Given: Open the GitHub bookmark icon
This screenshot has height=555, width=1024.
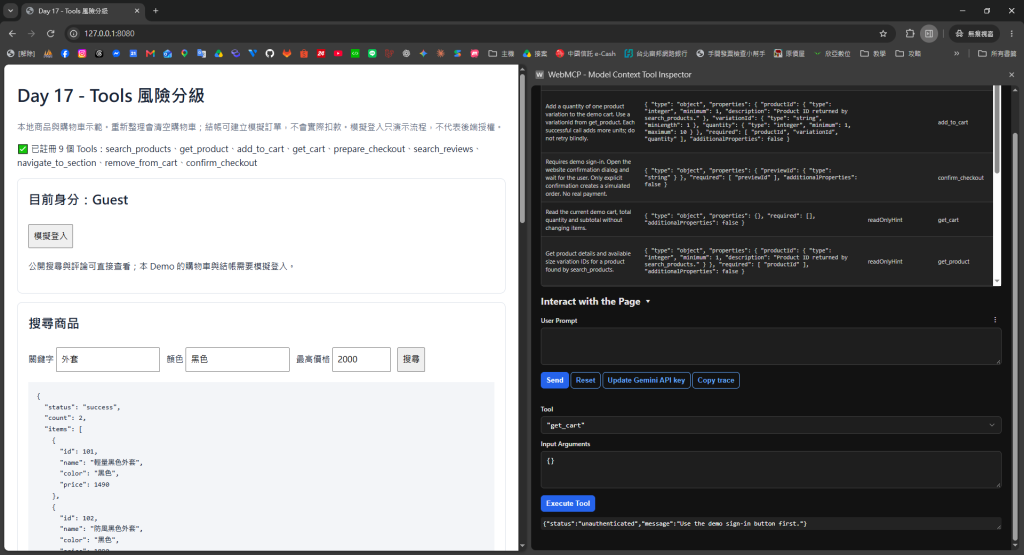Looking at the screenshot, I should (x=270, y=54).
